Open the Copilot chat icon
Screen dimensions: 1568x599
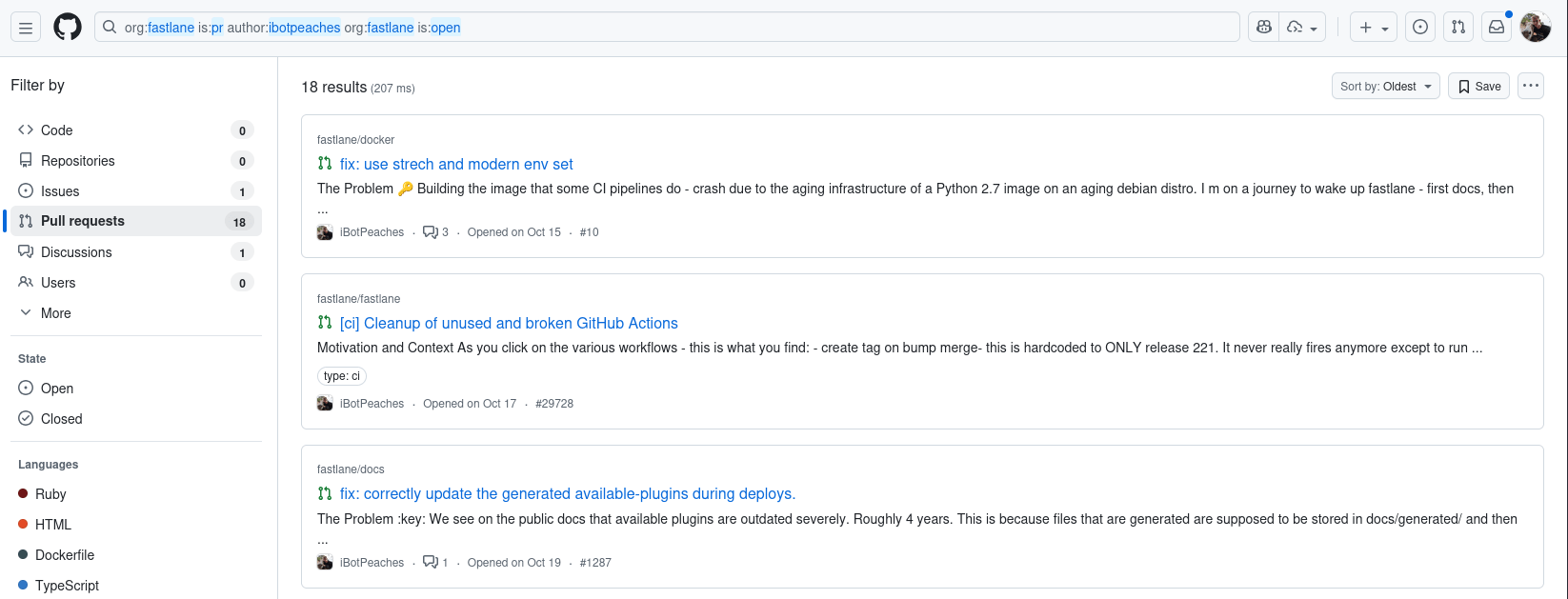[1264, 28]
